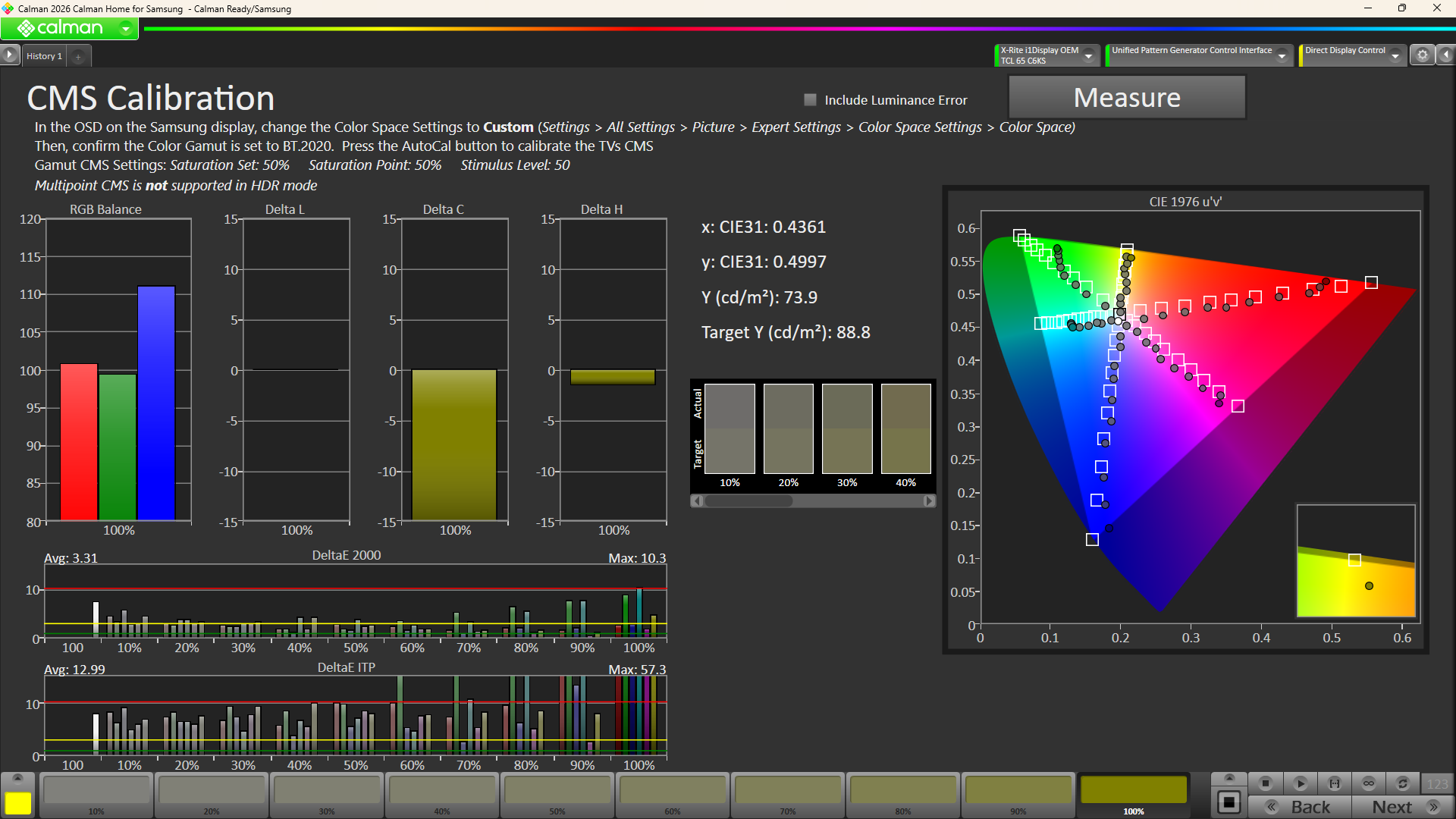Click the Next button
Image resolution: width=1456 pixels, height=819 pixels.
[1403, 807]
